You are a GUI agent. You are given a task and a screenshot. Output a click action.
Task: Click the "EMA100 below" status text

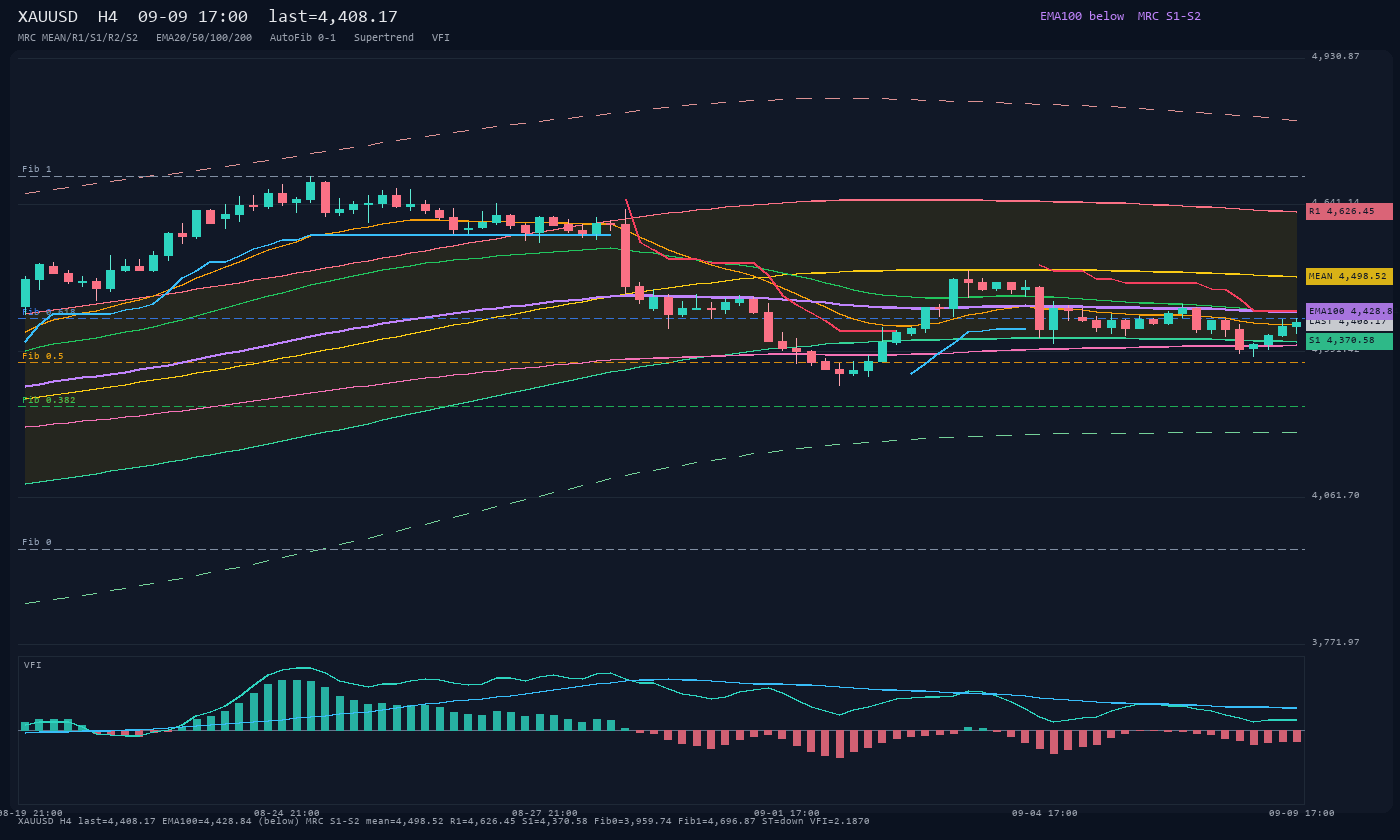tap(1082, 16)
